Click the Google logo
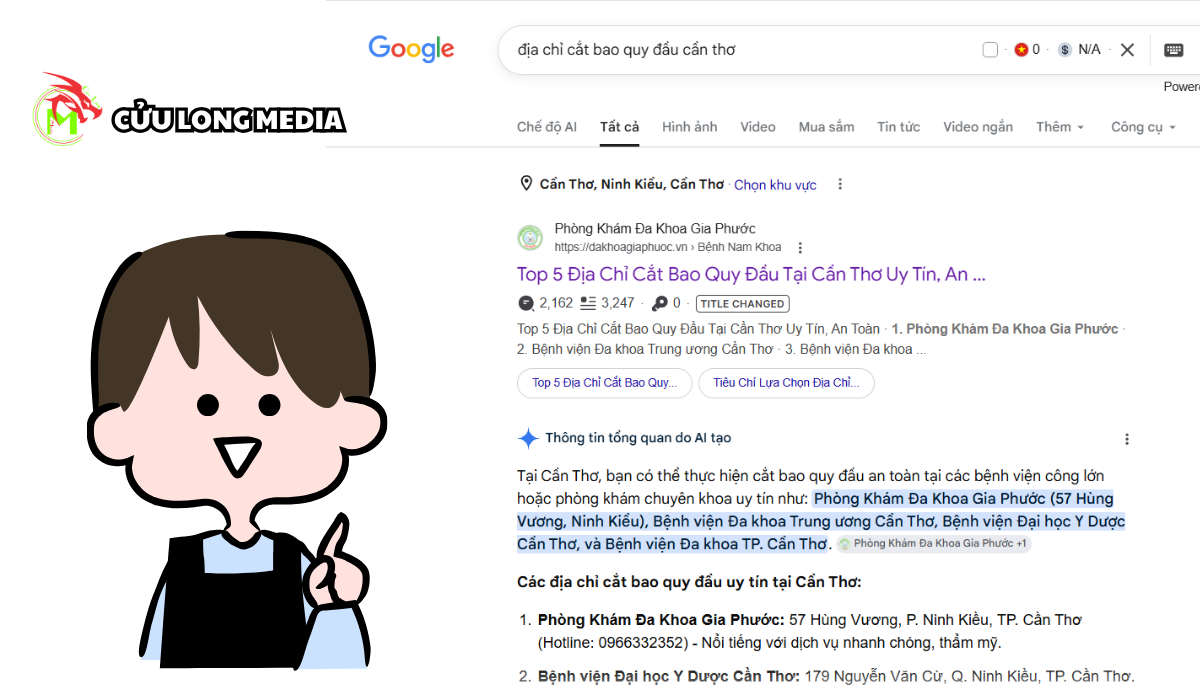This screenshot has height=700, width=1200. (411, 48)
